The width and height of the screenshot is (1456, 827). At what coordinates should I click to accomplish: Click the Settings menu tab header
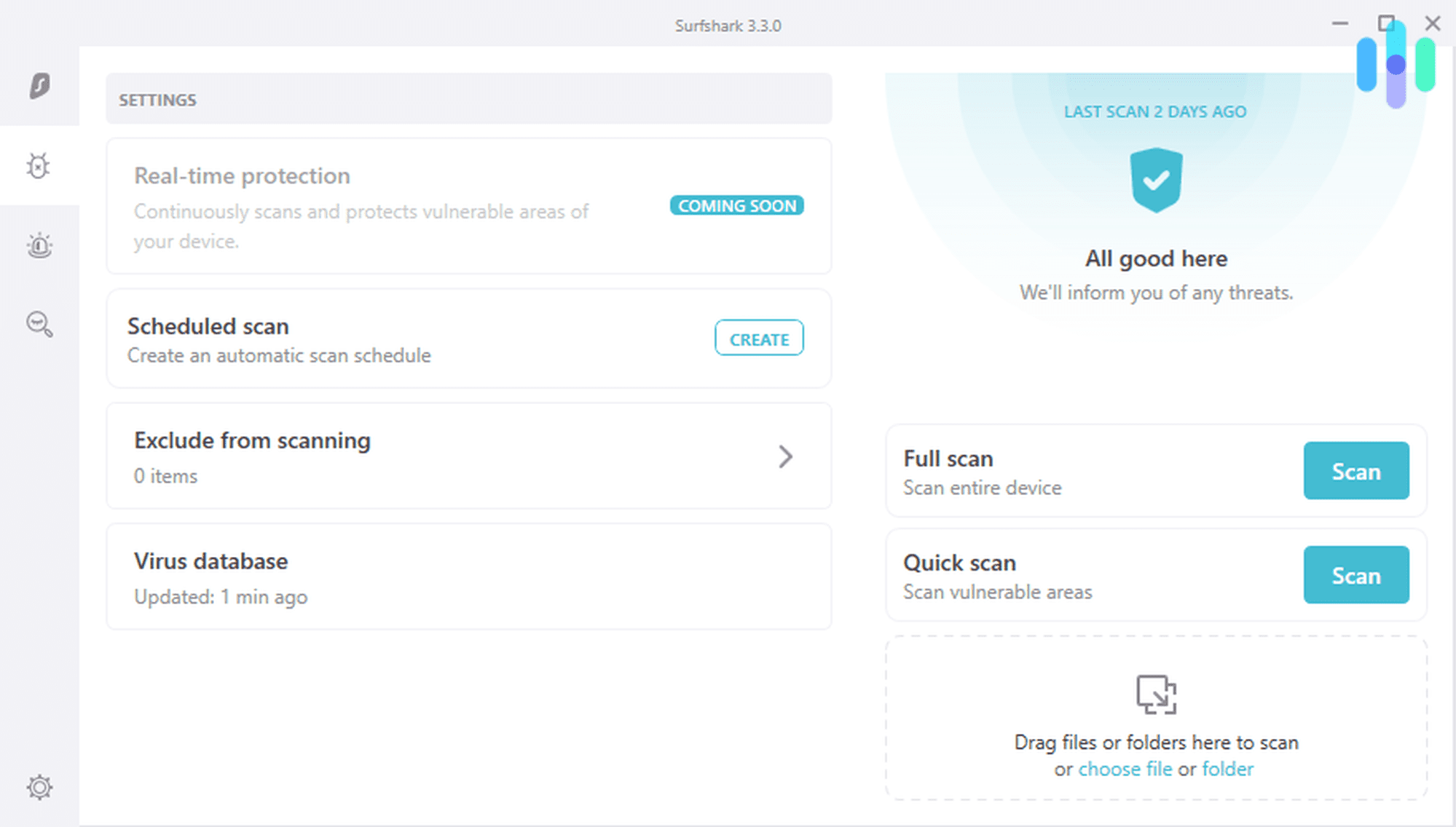coord(156,100)
